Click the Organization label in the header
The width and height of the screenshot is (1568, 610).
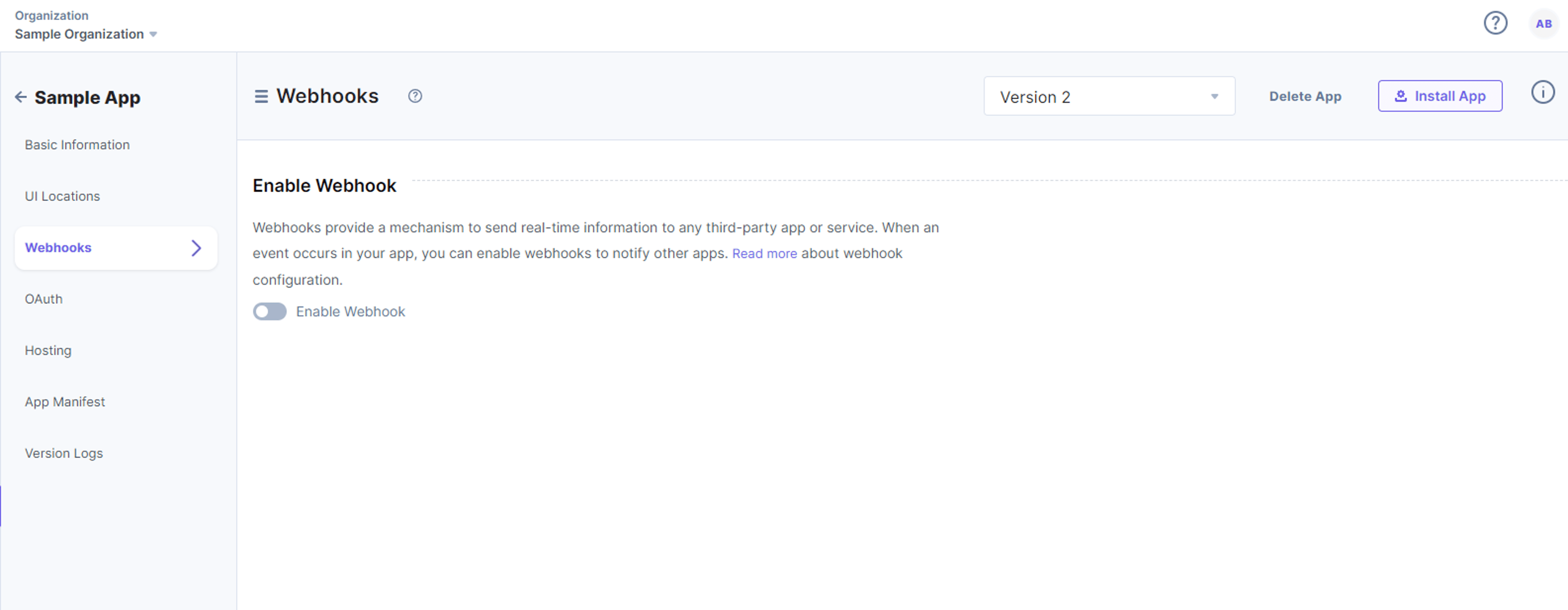52,16
